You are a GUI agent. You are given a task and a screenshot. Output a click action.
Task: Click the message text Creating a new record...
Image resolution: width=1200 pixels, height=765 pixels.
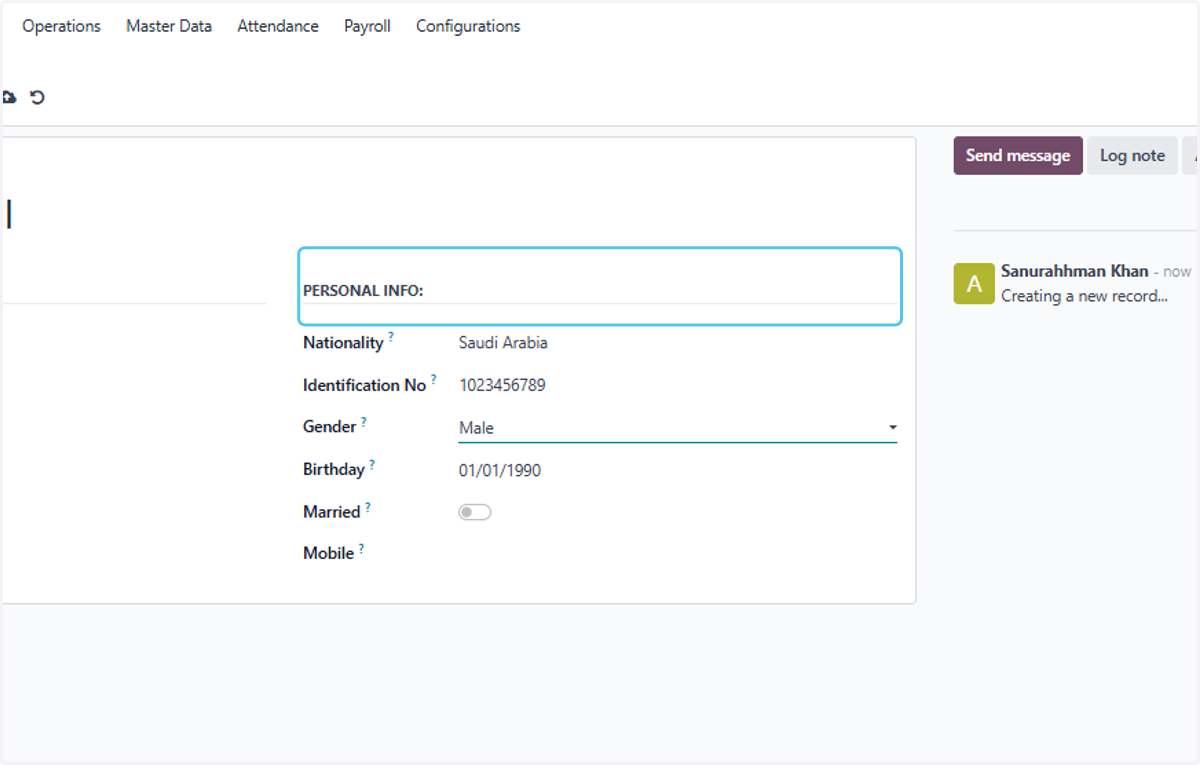(1084, 296)
